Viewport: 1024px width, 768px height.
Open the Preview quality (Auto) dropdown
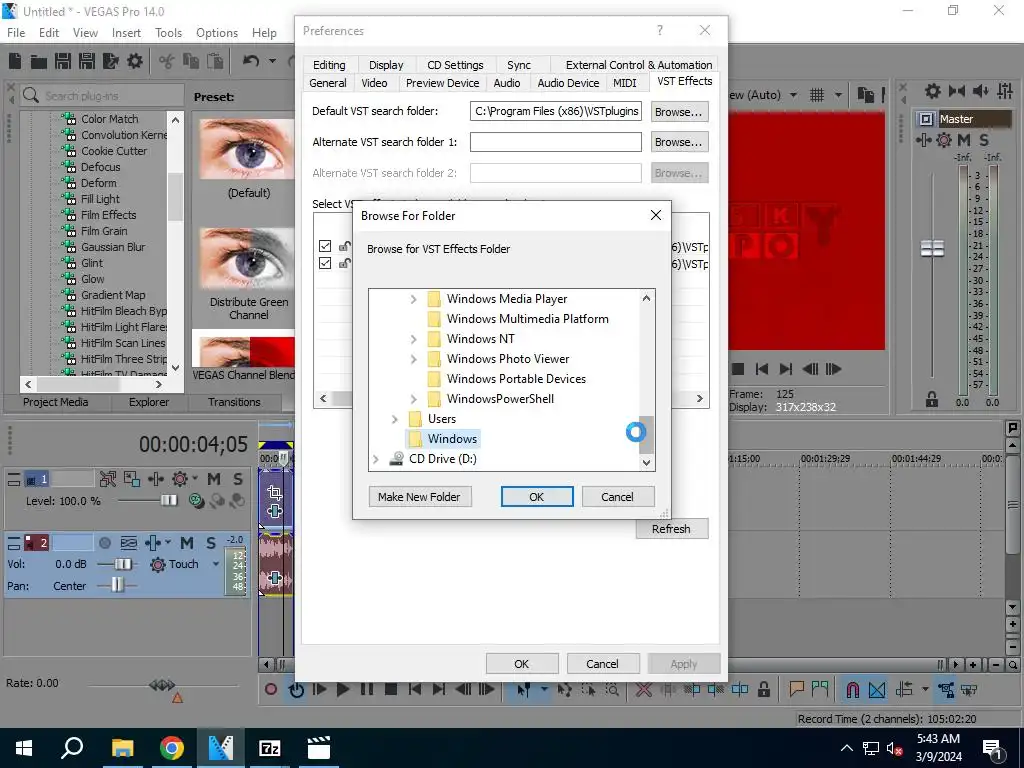(793, 95)
